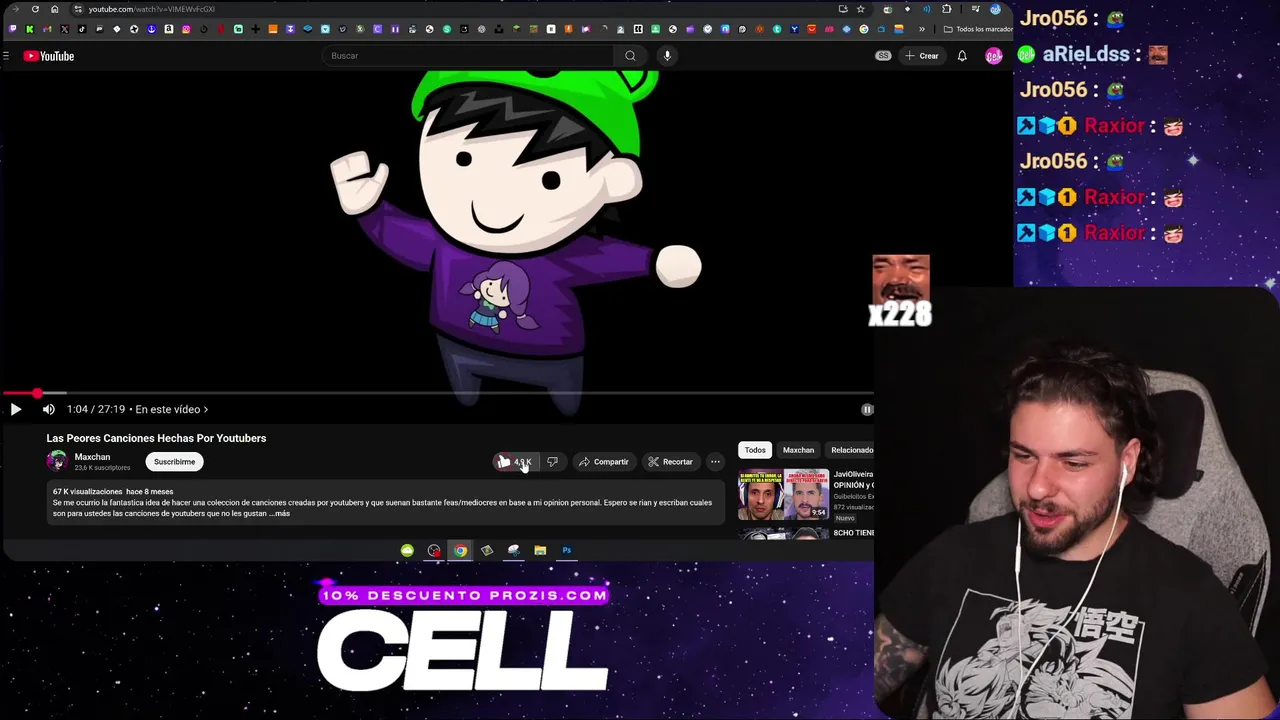Play the paused YouTube video
1280x720 pixels.
pyautogui.click(x=15, y=409)
